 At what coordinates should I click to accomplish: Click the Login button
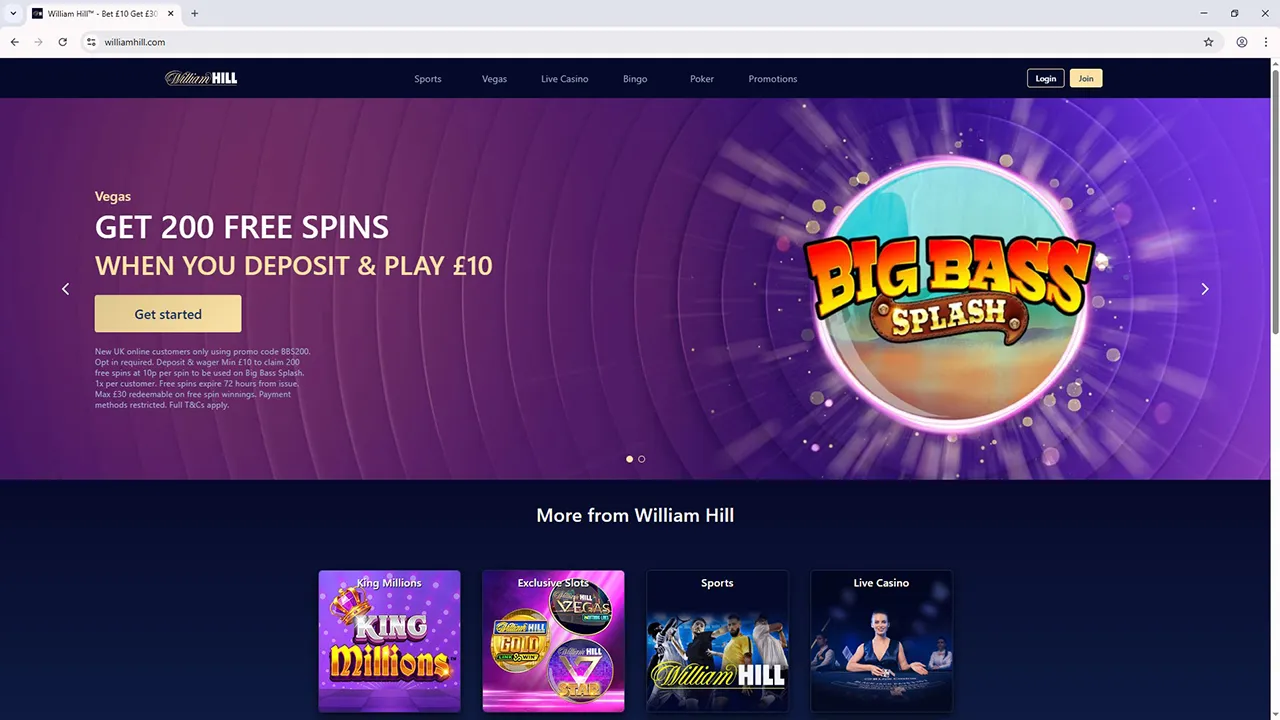(x=1045, y=78)
